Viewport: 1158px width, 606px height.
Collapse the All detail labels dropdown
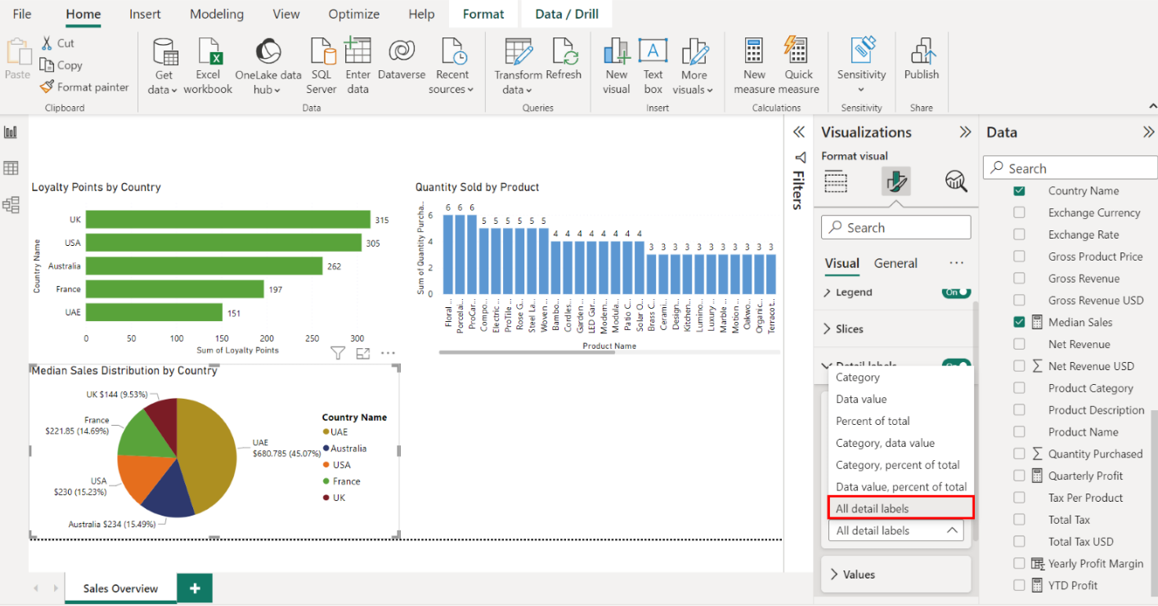point(951,531)
